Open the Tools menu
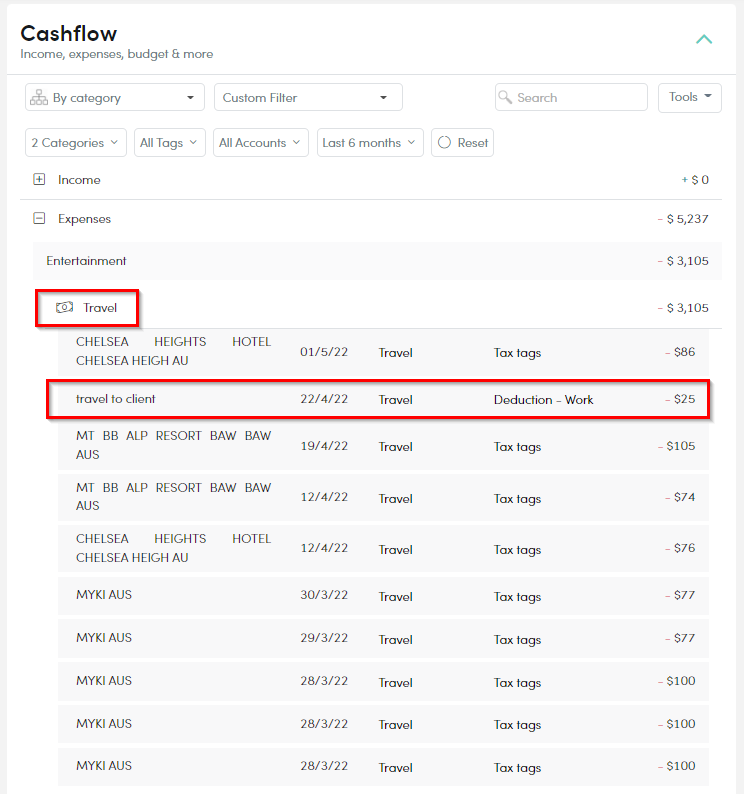 click(689, 97)
